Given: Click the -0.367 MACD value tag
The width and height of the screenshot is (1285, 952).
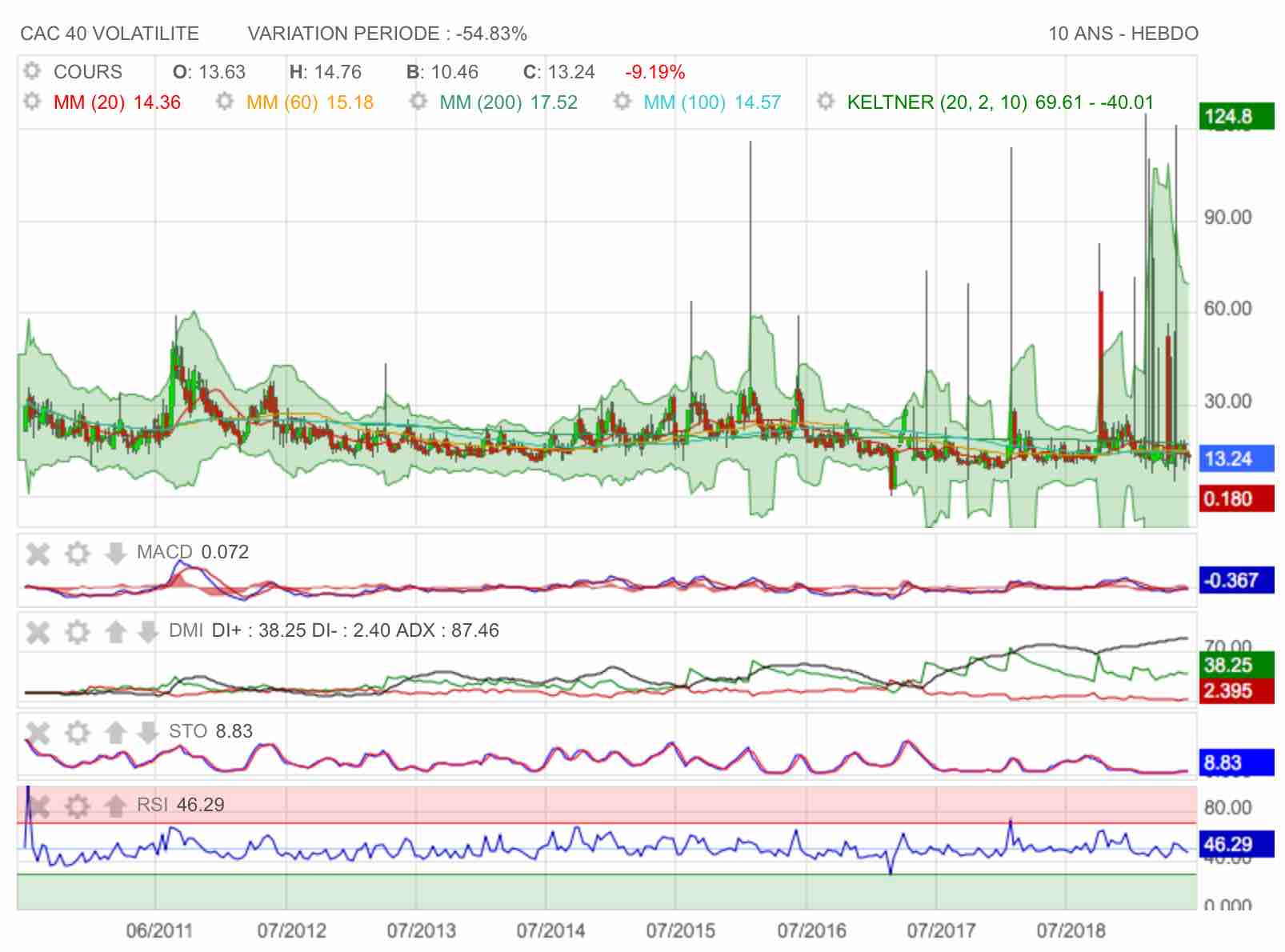Looking at the screenshot, I should [1236, 580].
